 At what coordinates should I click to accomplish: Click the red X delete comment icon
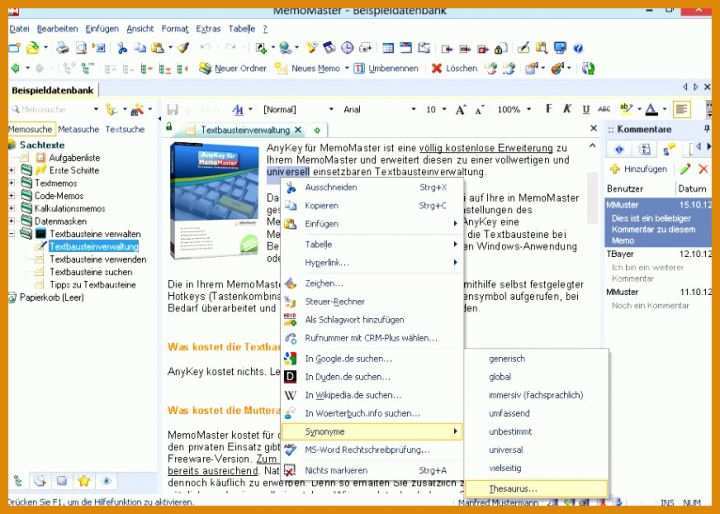pyautogui.click(x=703, y=169)
